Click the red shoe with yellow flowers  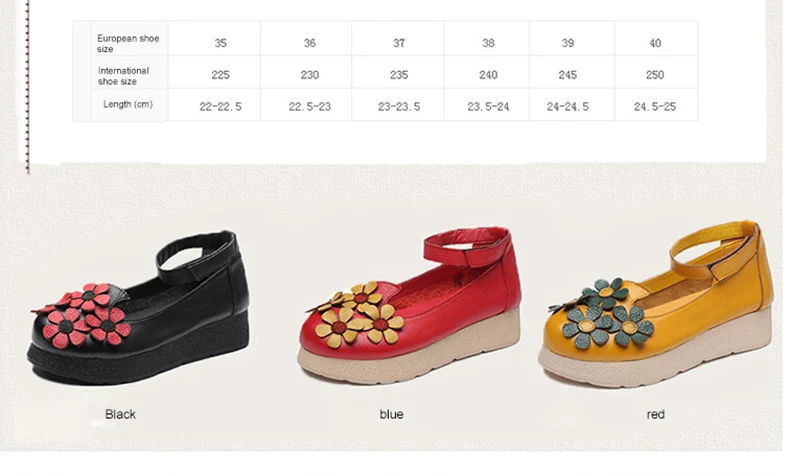[x=409, y=305]
